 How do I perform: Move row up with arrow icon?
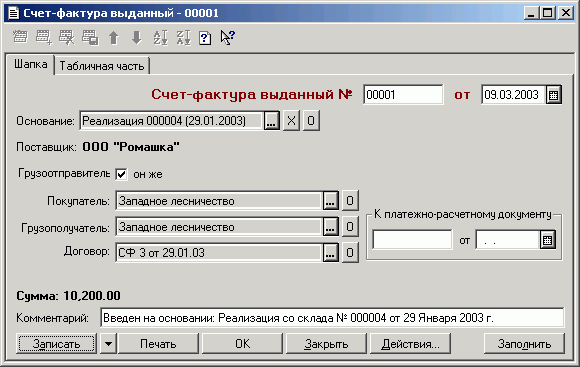[114, 37]
